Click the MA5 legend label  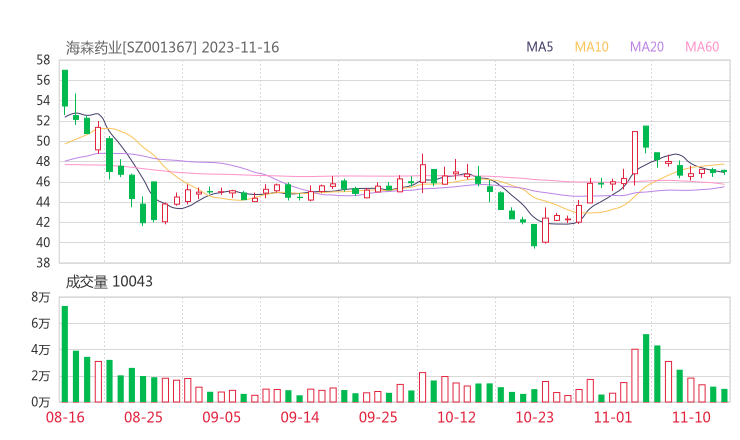point(539,47)
